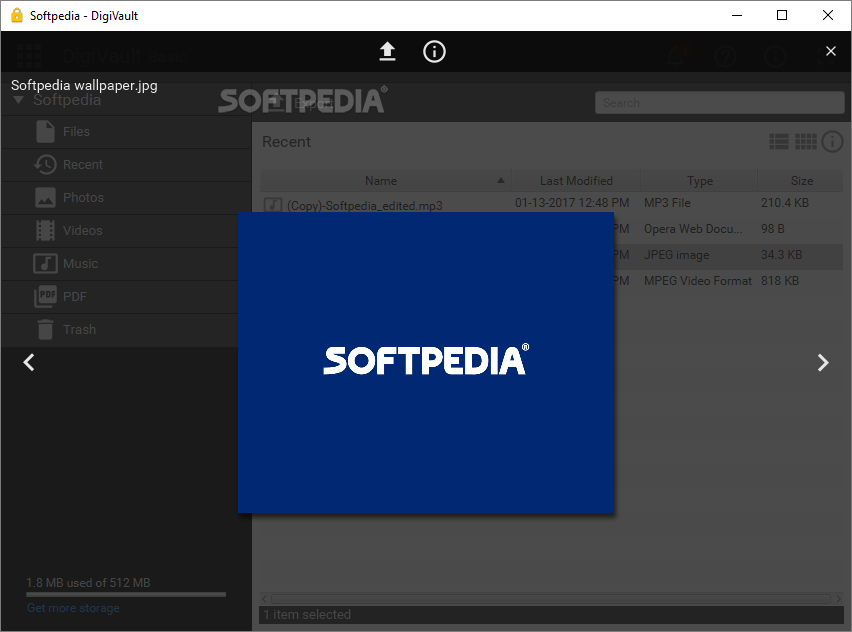Click the '1 item selected' status text

pyautogui.click(x=307, y=615)
